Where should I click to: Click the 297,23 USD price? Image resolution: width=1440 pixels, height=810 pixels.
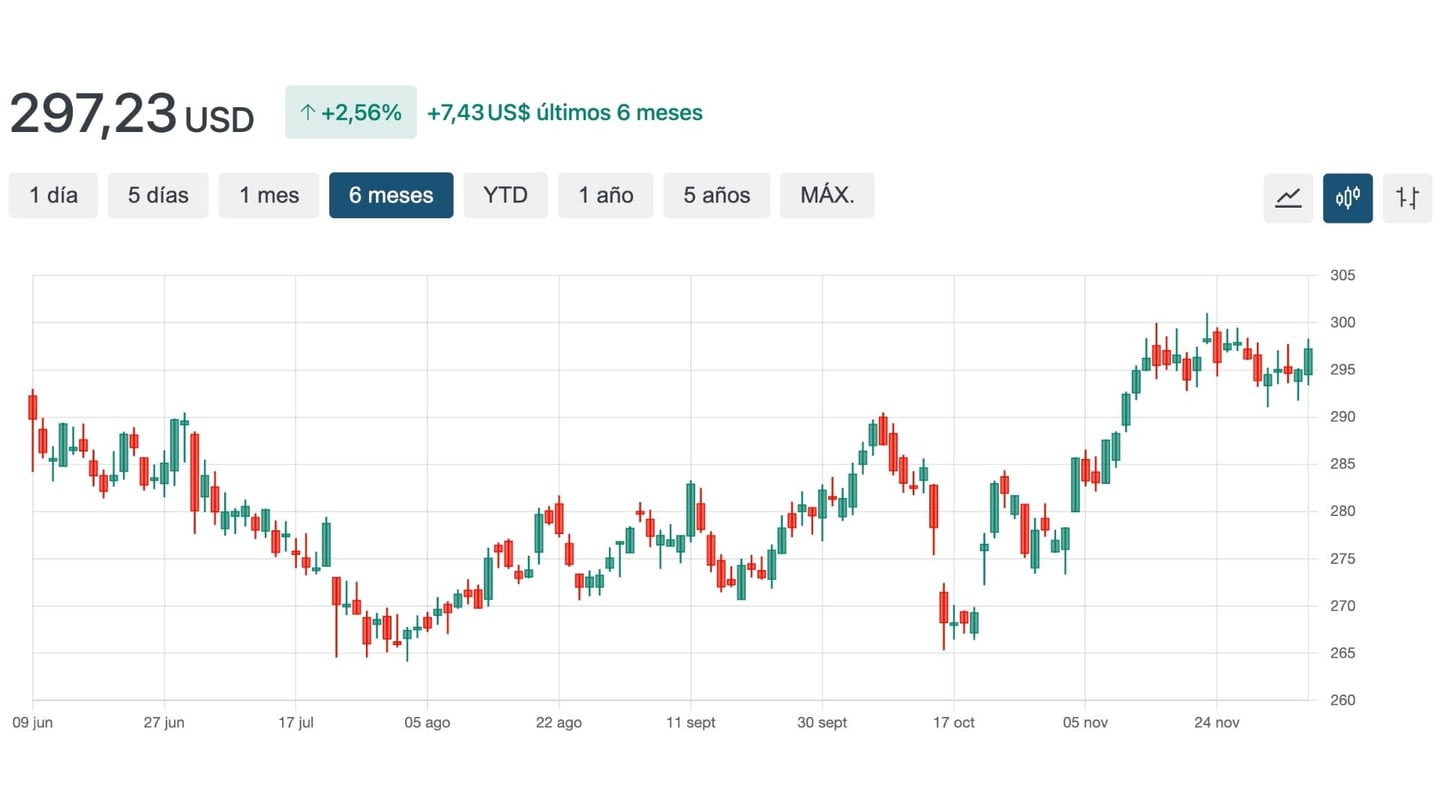point(131,114)
